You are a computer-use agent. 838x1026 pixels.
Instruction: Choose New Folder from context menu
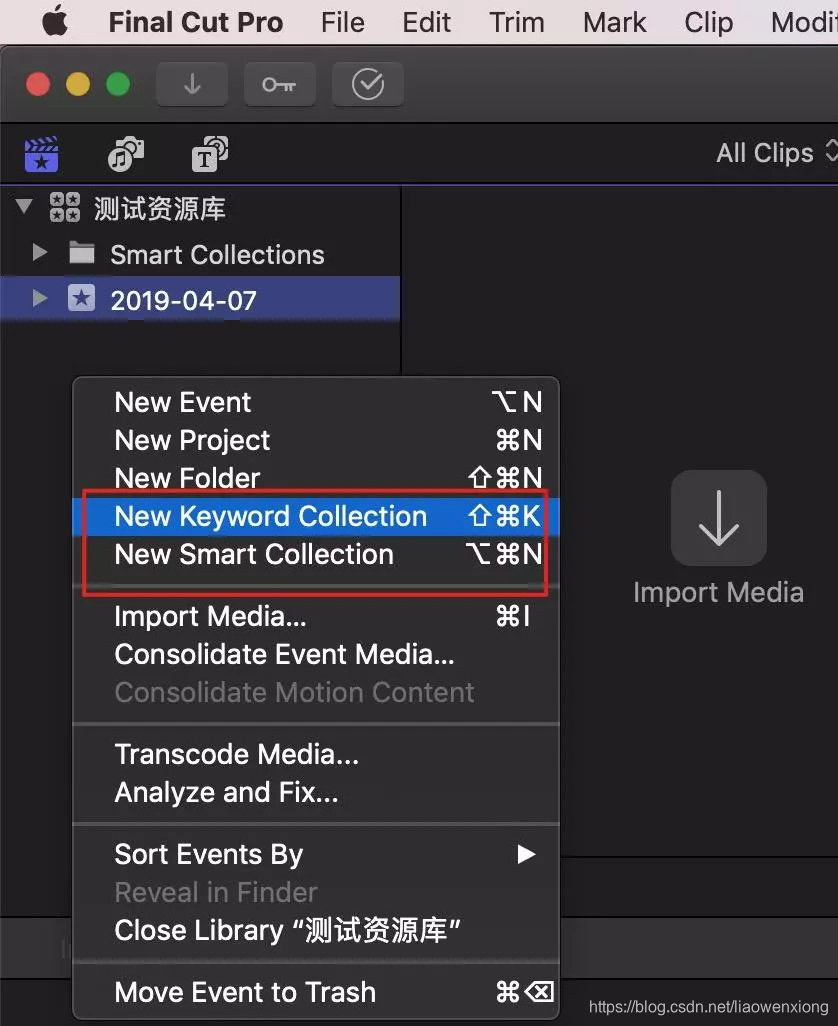316,478
